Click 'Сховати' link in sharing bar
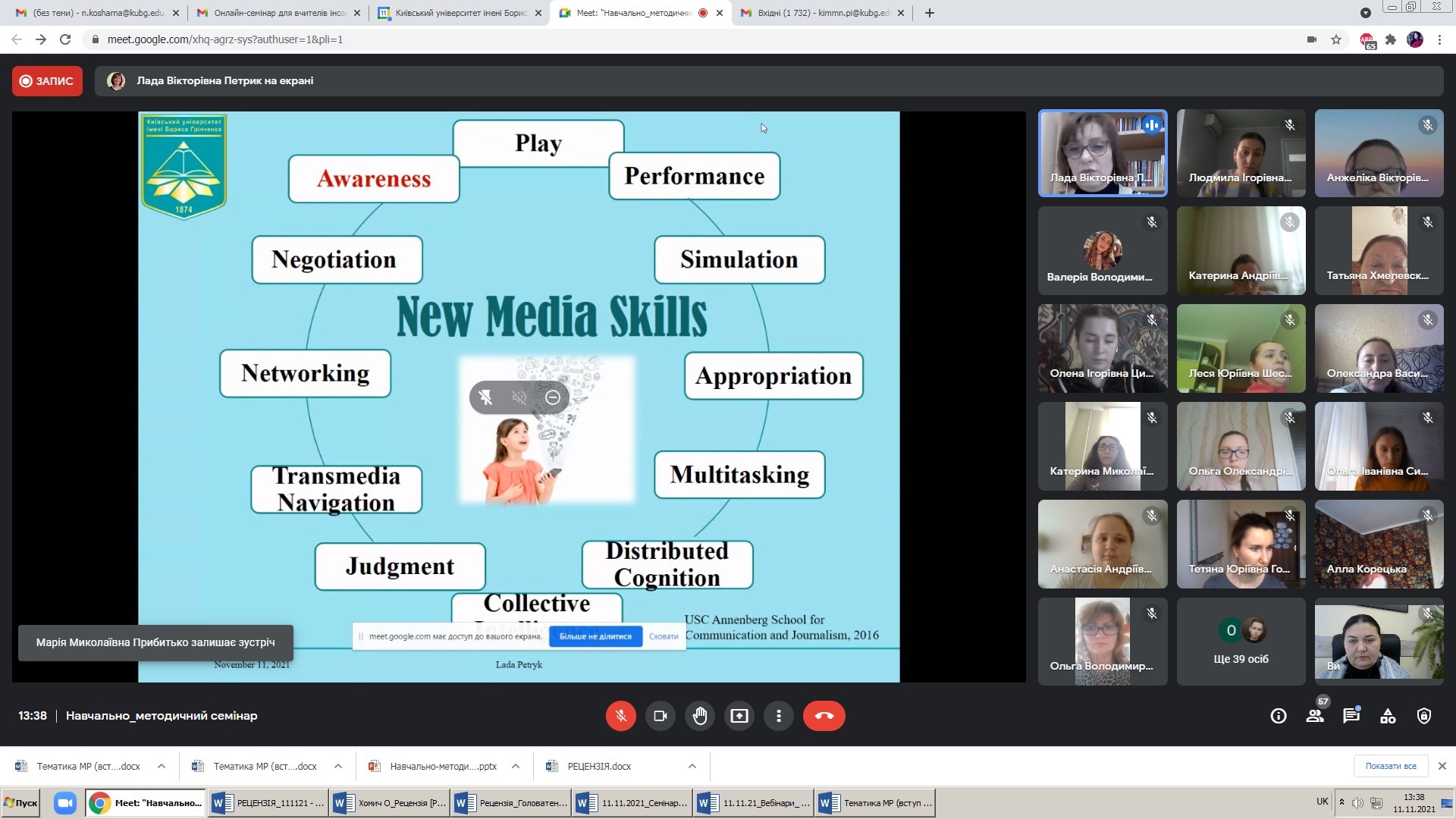The image size is (1456, 819). pos(664,636)
